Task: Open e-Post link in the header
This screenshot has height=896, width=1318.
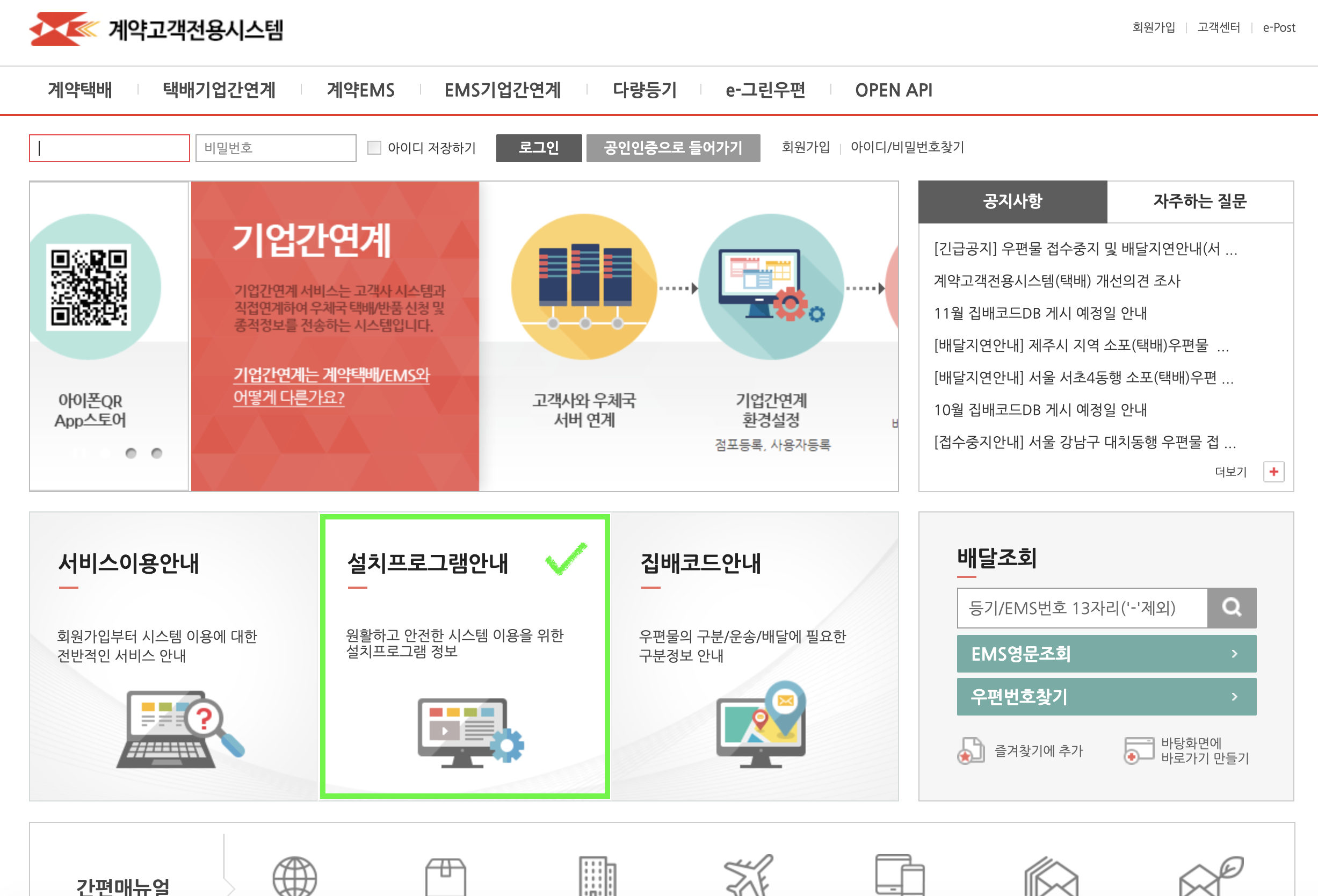Action: [1279, 27]
